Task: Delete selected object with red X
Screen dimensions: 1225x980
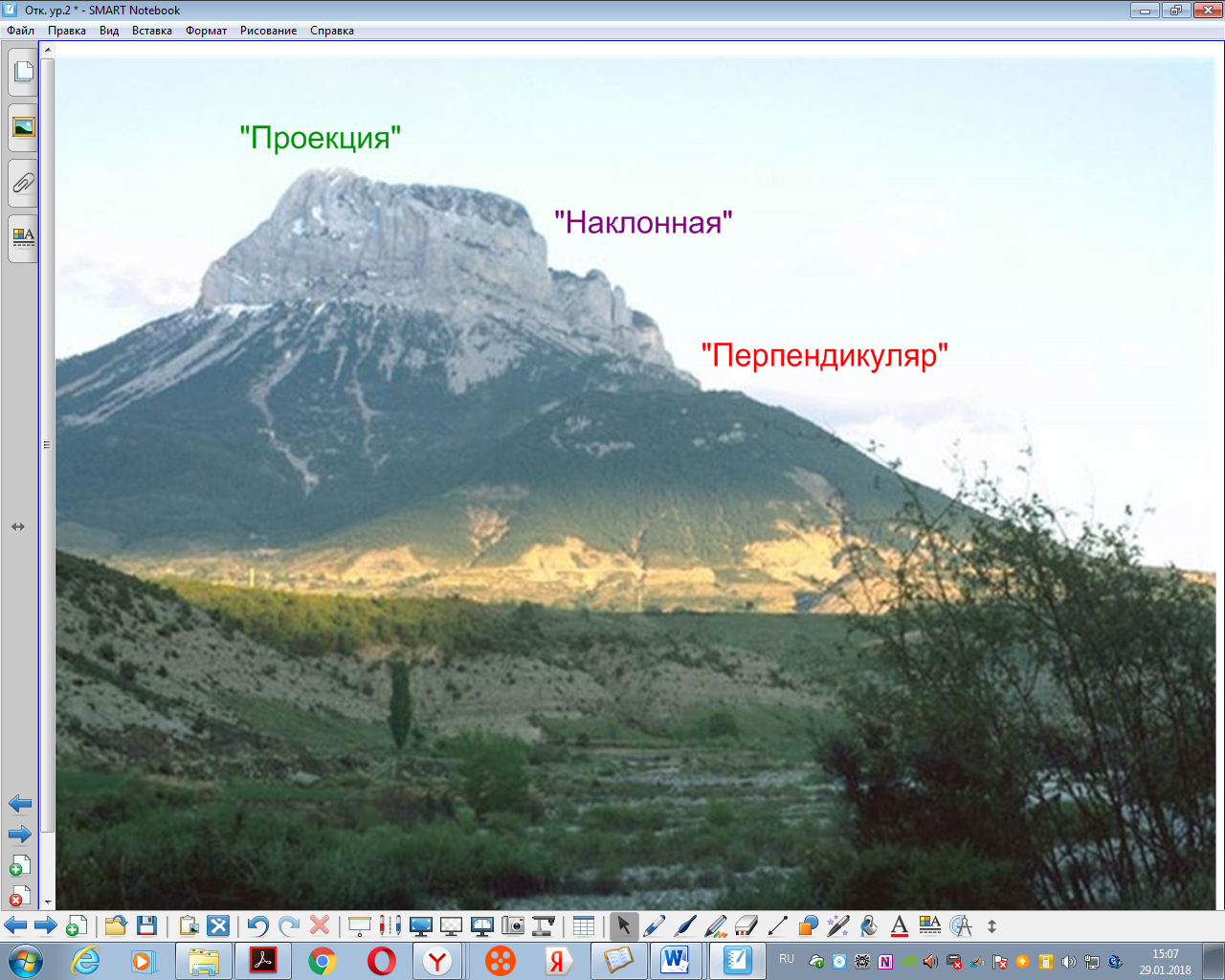Action: coord(320,925)
